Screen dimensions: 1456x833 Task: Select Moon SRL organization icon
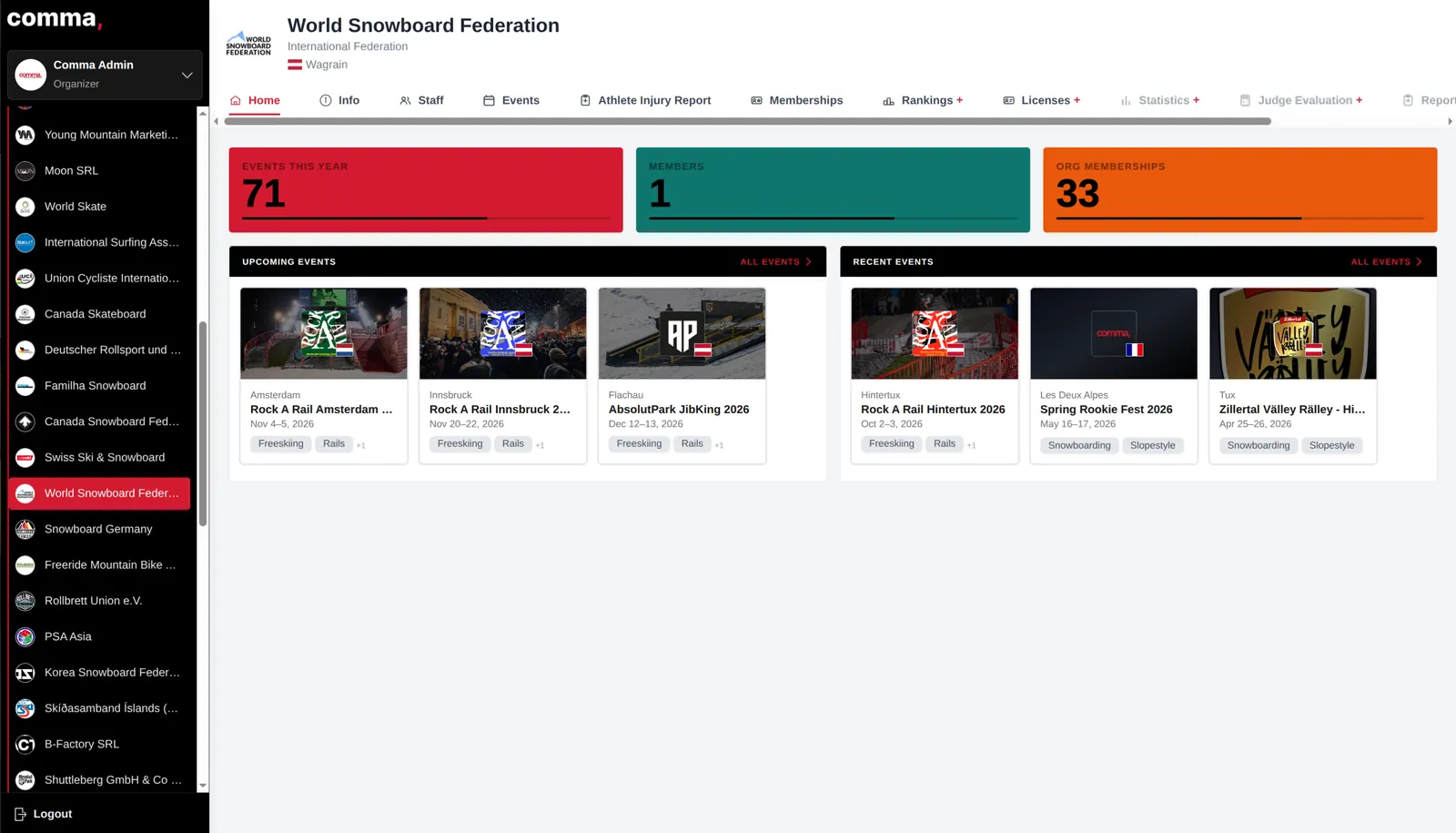click(x=25, y=170)
